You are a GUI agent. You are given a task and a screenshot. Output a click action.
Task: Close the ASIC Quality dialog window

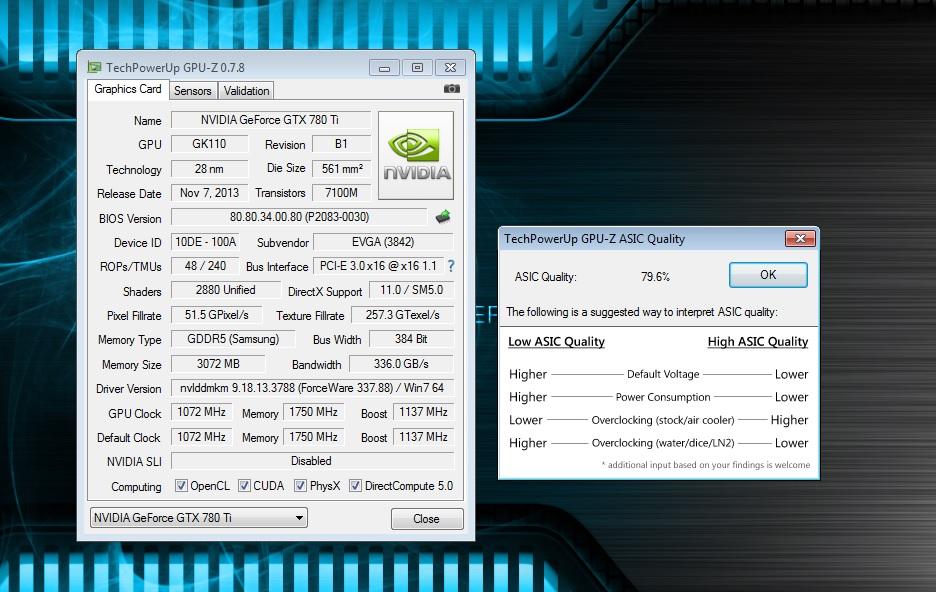[x=800, y=239]
